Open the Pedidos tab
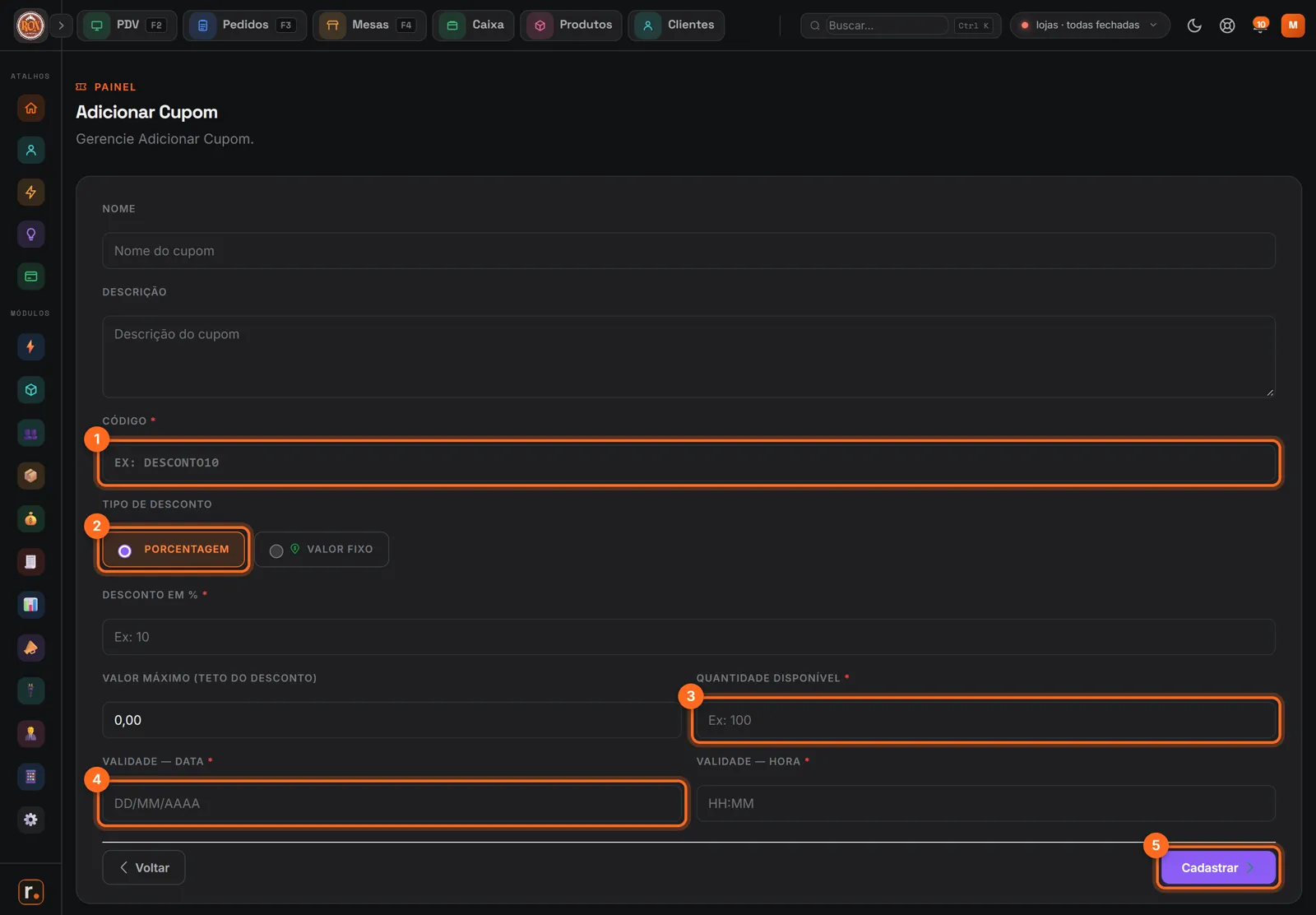Screen dimensions: 1316x915 (244, 26)
